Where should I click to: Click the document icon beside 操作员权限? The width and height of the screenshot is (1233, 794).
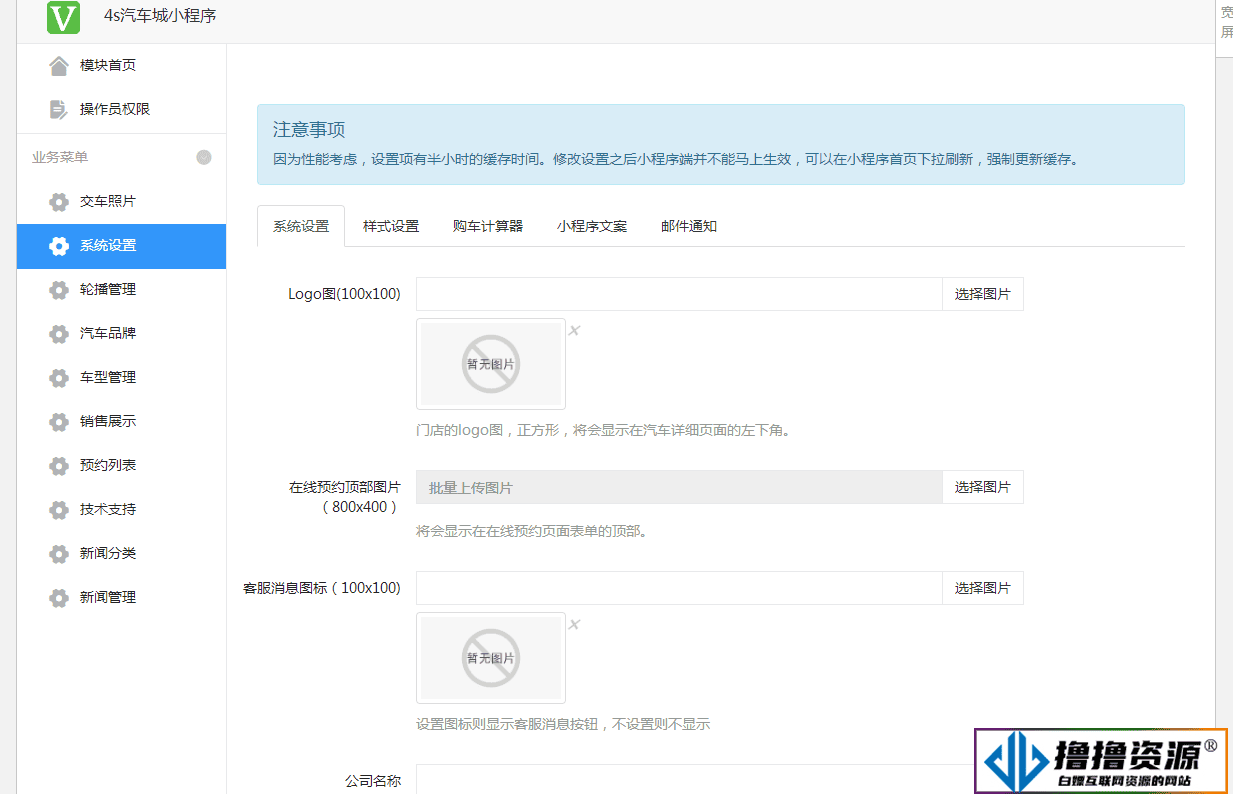coord(59,109)
